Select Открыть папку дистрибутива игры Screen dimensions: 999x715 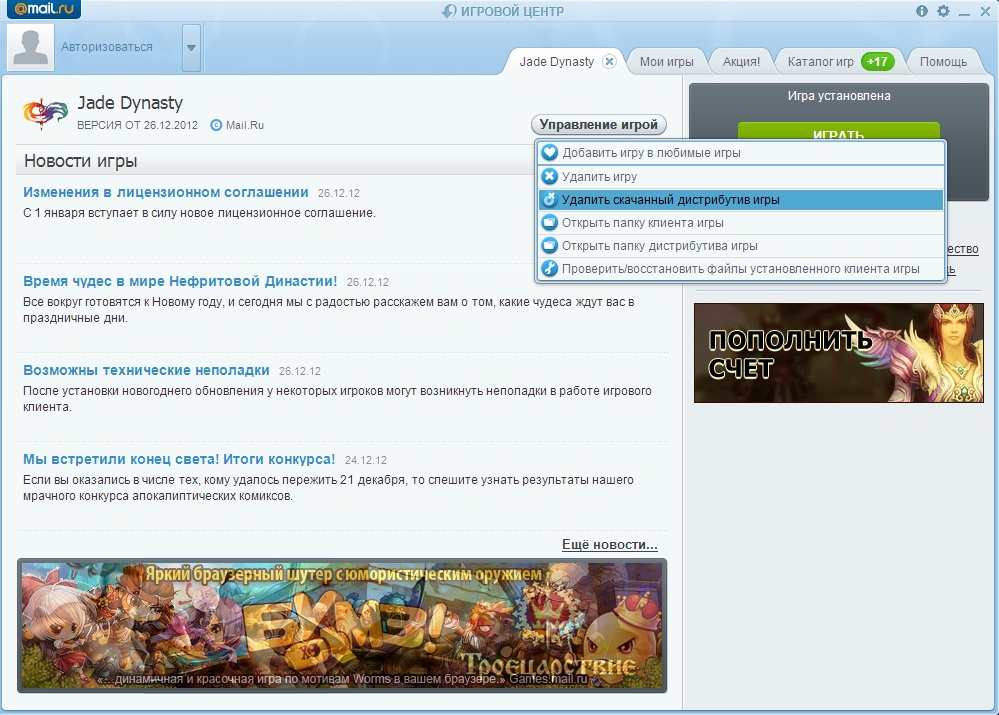tap(740, 245)
